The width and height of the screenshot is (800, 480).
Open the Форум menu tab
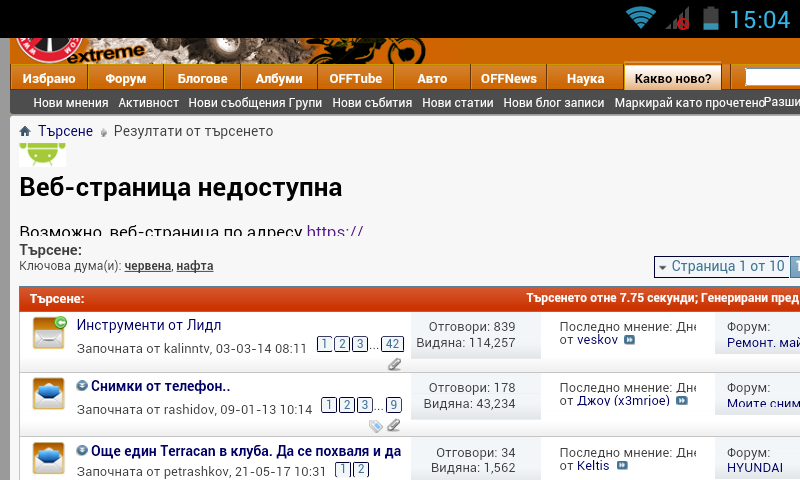(x=126, y=78)
